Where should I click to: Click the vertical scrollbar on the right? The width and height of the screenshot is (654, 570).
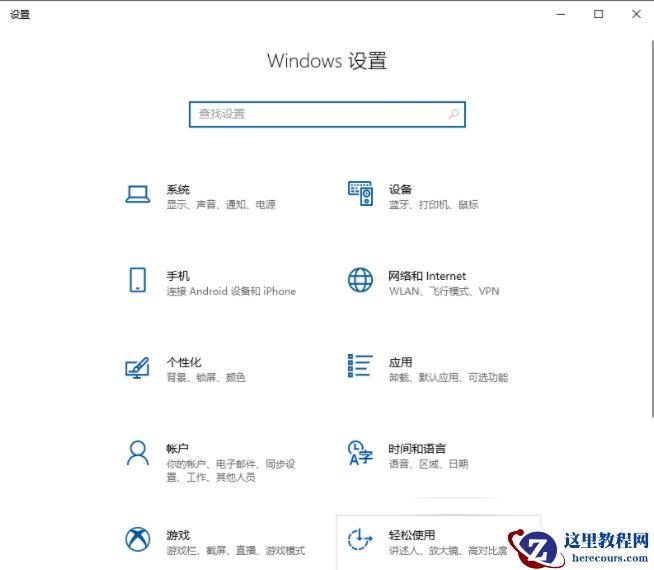coord(652,229)
